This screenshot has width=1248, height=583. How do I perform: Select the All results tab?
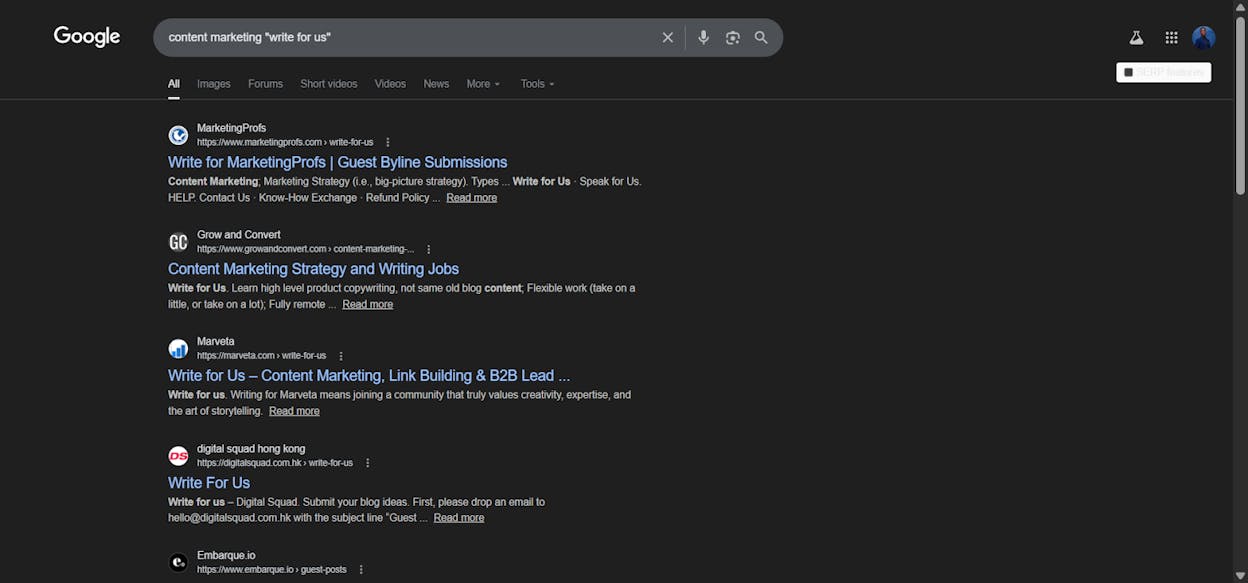point(174,84)
